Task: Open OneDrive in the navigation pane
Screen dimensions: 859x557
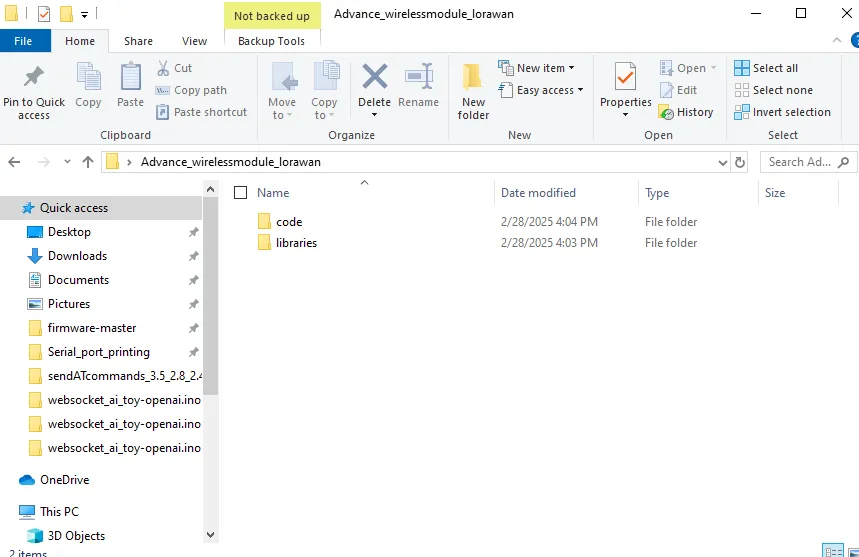Action: click(64, 480)
